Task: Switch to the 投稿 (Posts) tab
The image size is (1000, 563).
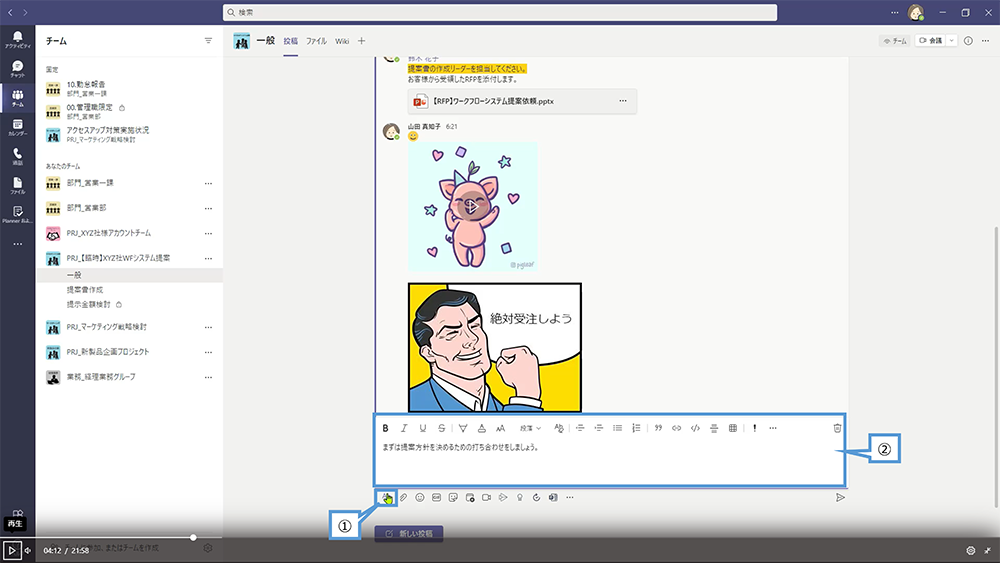Action: click(291, 41)
